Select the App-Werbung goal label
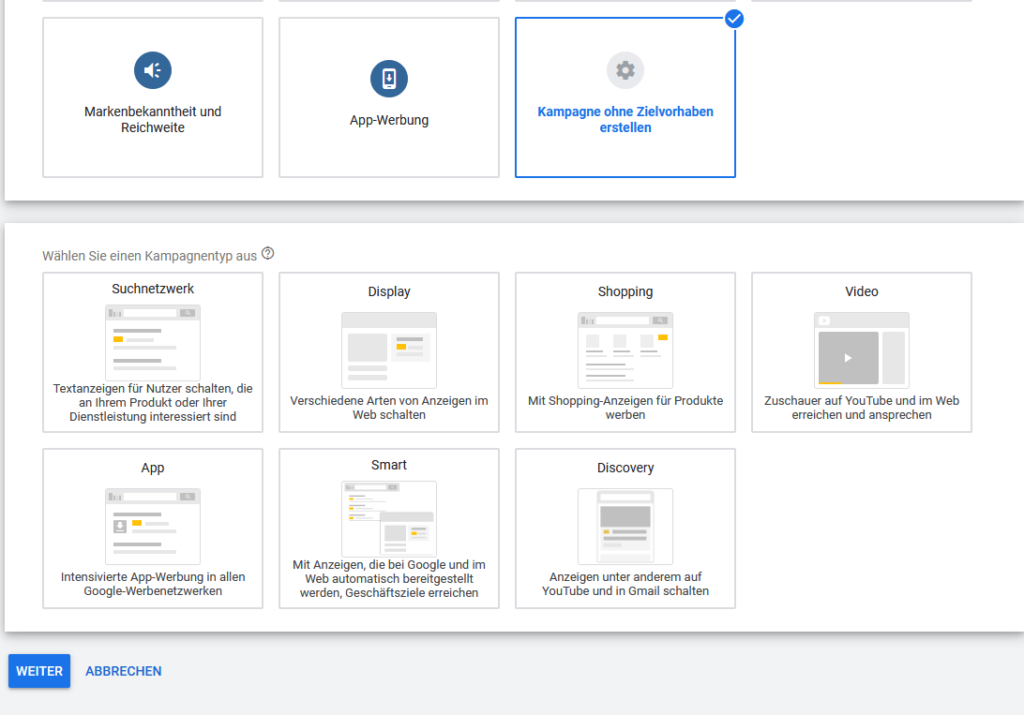Viewport: 1024px width, 715px height. [389, 120]
